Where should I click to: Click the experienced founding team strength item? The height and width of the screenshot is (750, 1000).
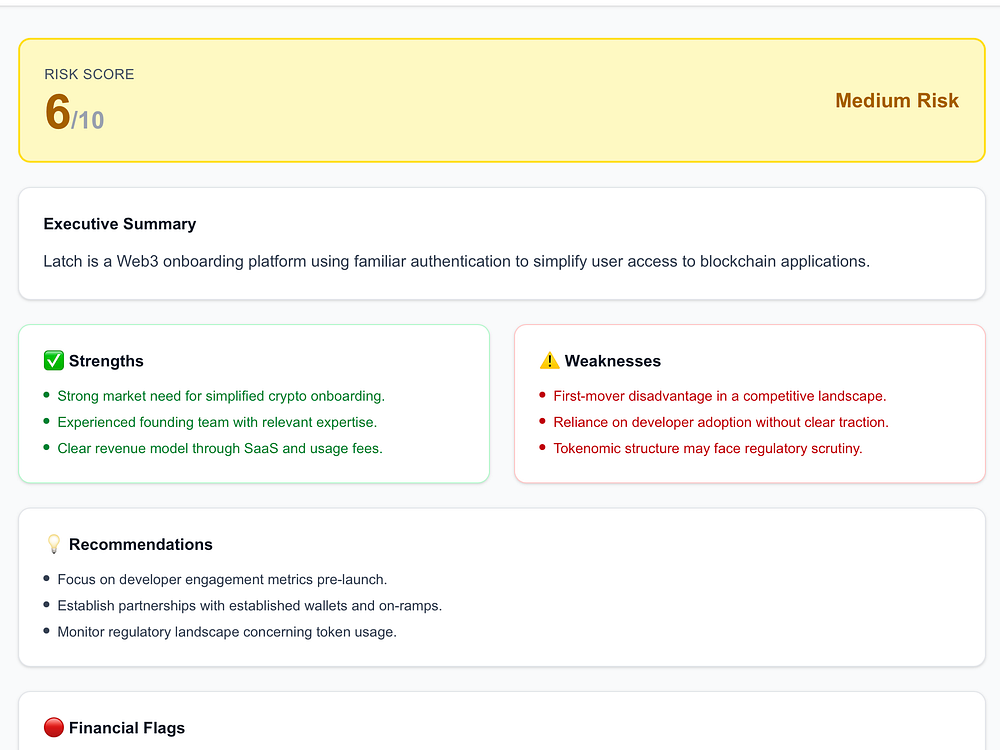point(217,422)
